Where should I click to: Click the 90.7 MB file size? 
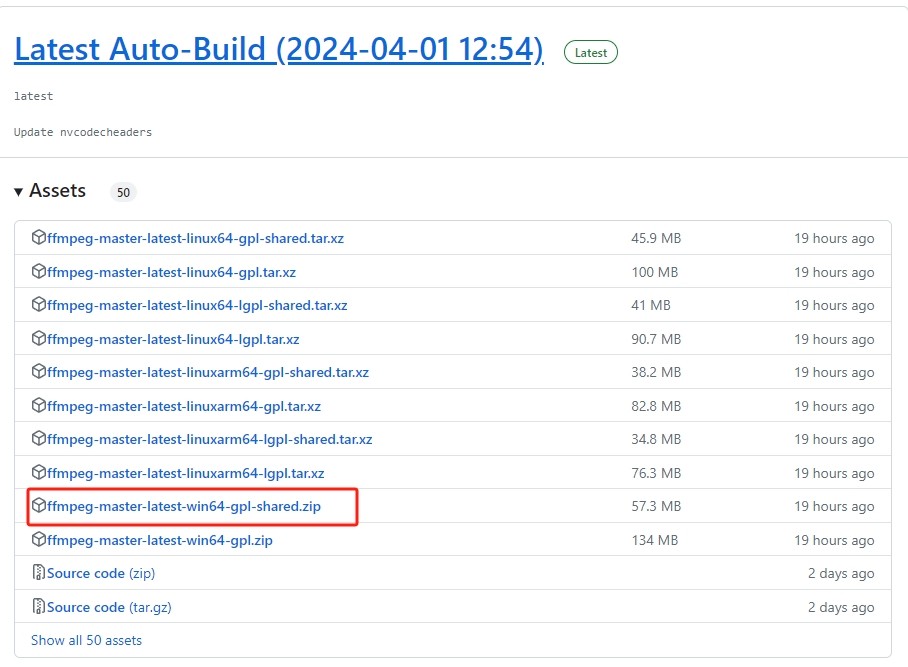point(656,339)
